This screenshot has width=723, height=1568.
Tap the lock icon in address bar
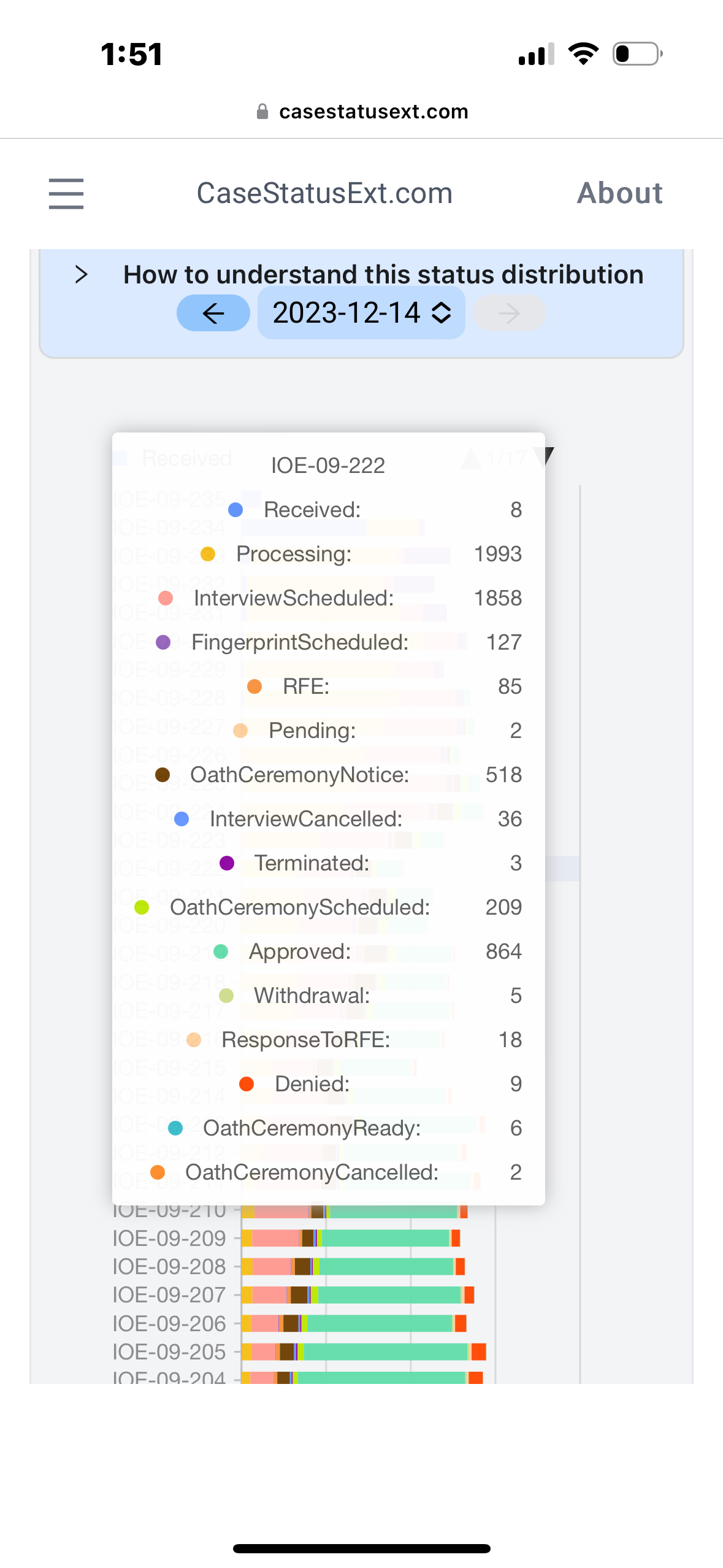click(262, 111)
